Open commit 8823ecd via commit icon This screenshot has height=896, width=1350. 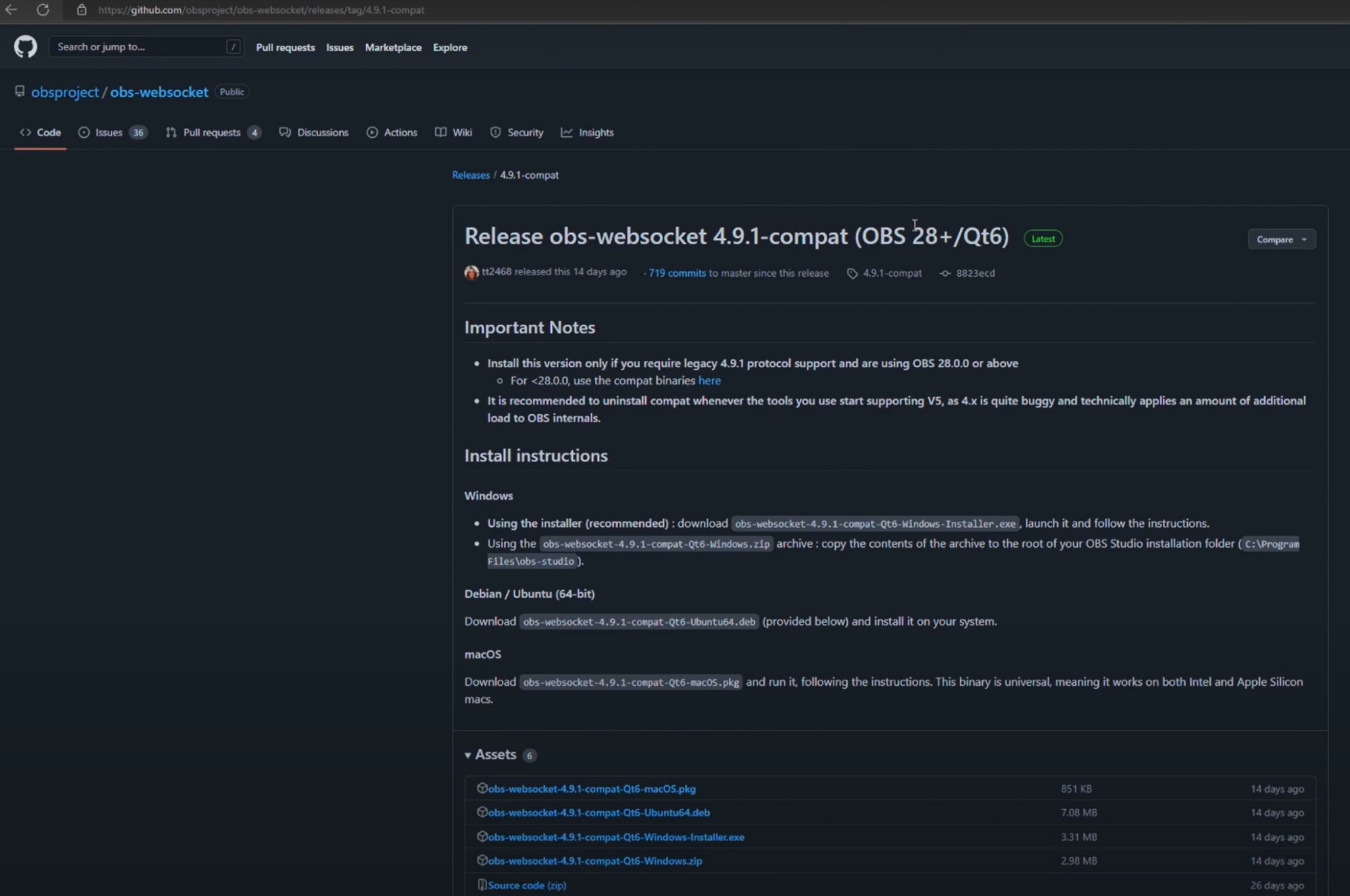click(x=945, y=273)
